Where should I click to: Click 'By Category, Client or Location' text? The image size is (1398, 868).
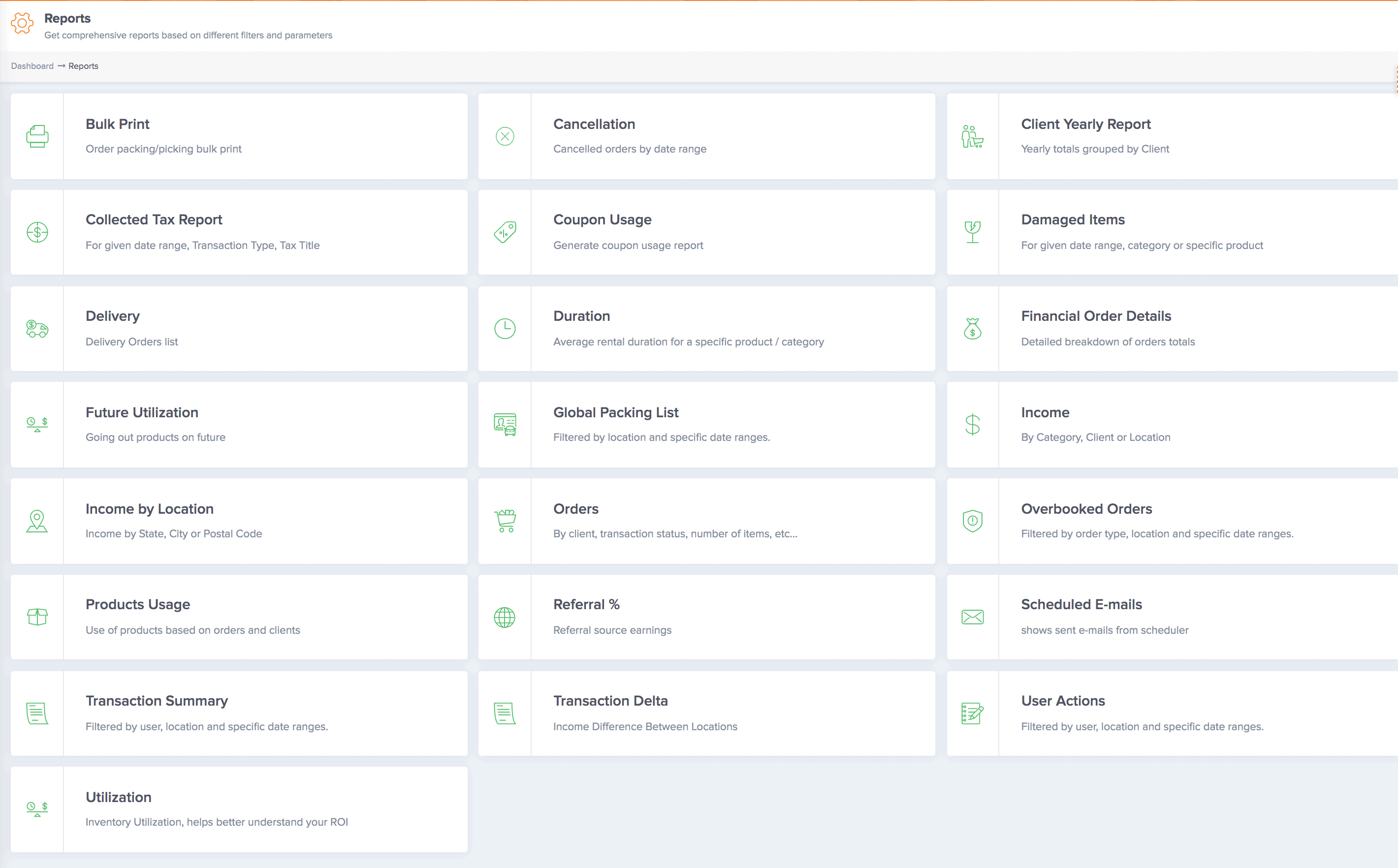1095,437
